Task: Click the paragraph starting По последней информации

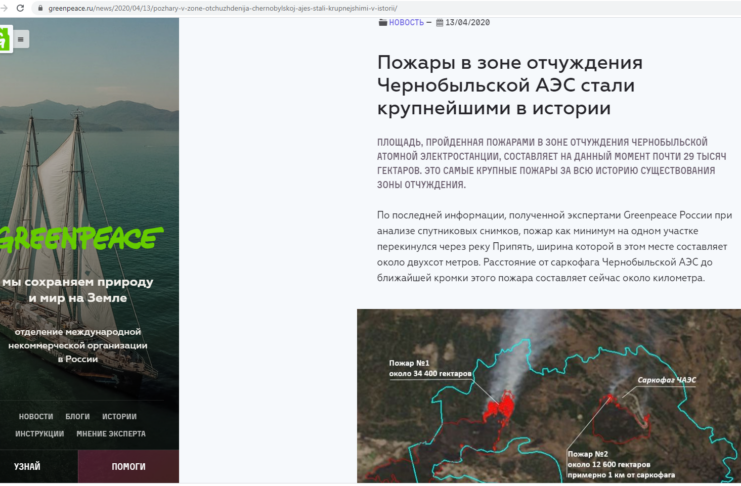Action: click(554, 246)
